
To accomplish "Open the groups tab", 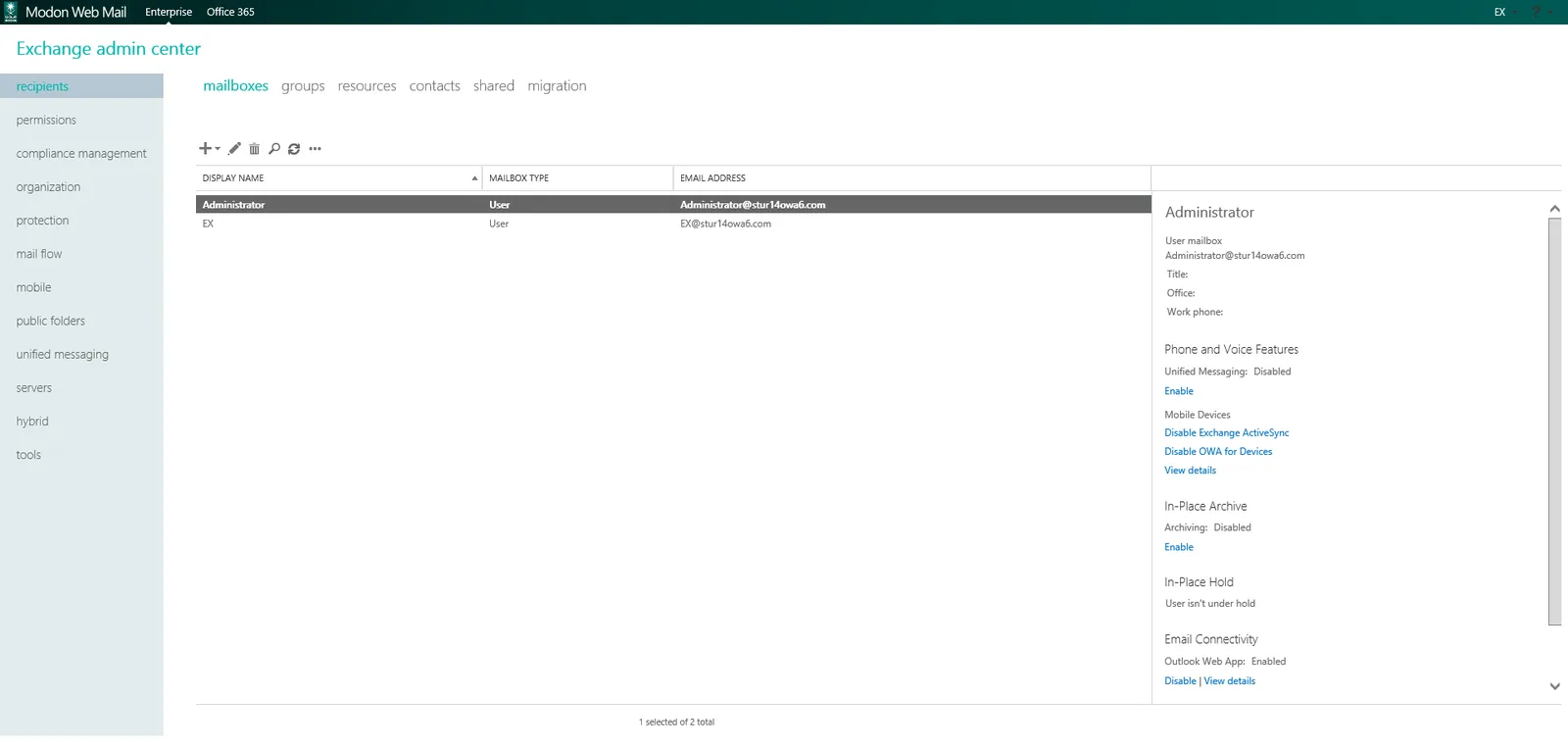I will (x=303, y=86).
